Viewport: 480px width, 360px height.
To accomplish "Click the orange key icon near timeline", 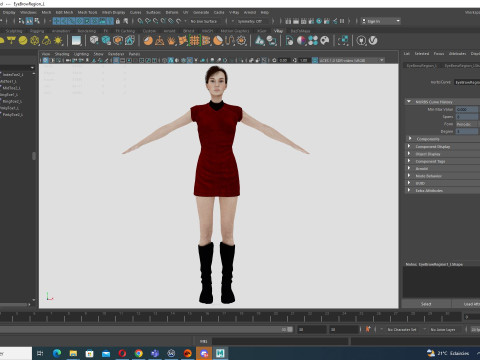I will [368, 329].
